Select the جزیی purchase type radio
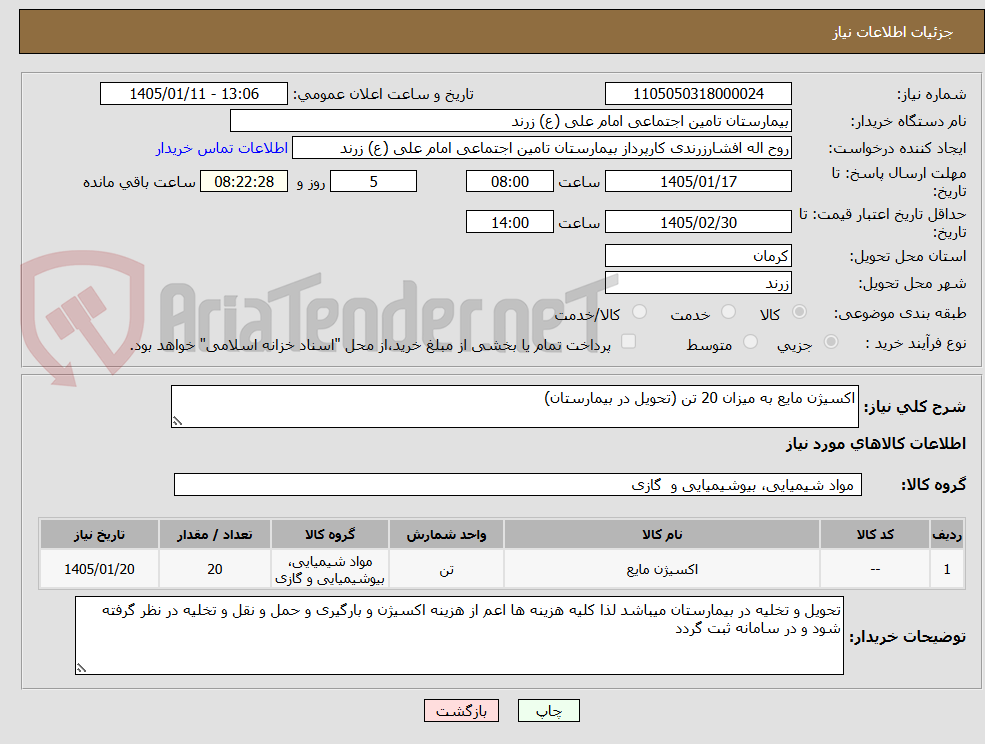 coord(830,342)
